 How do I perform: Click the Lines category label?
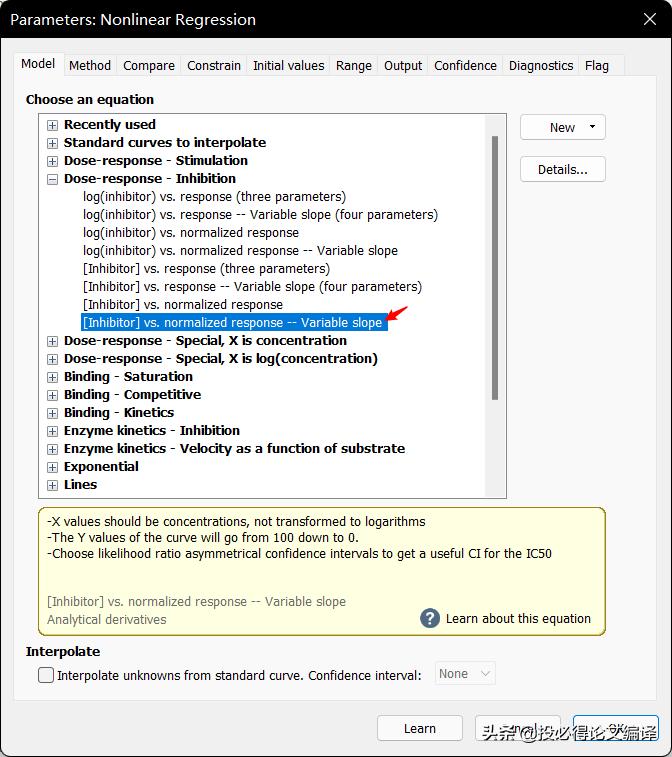pyautogui.click(x=80, y=485)
